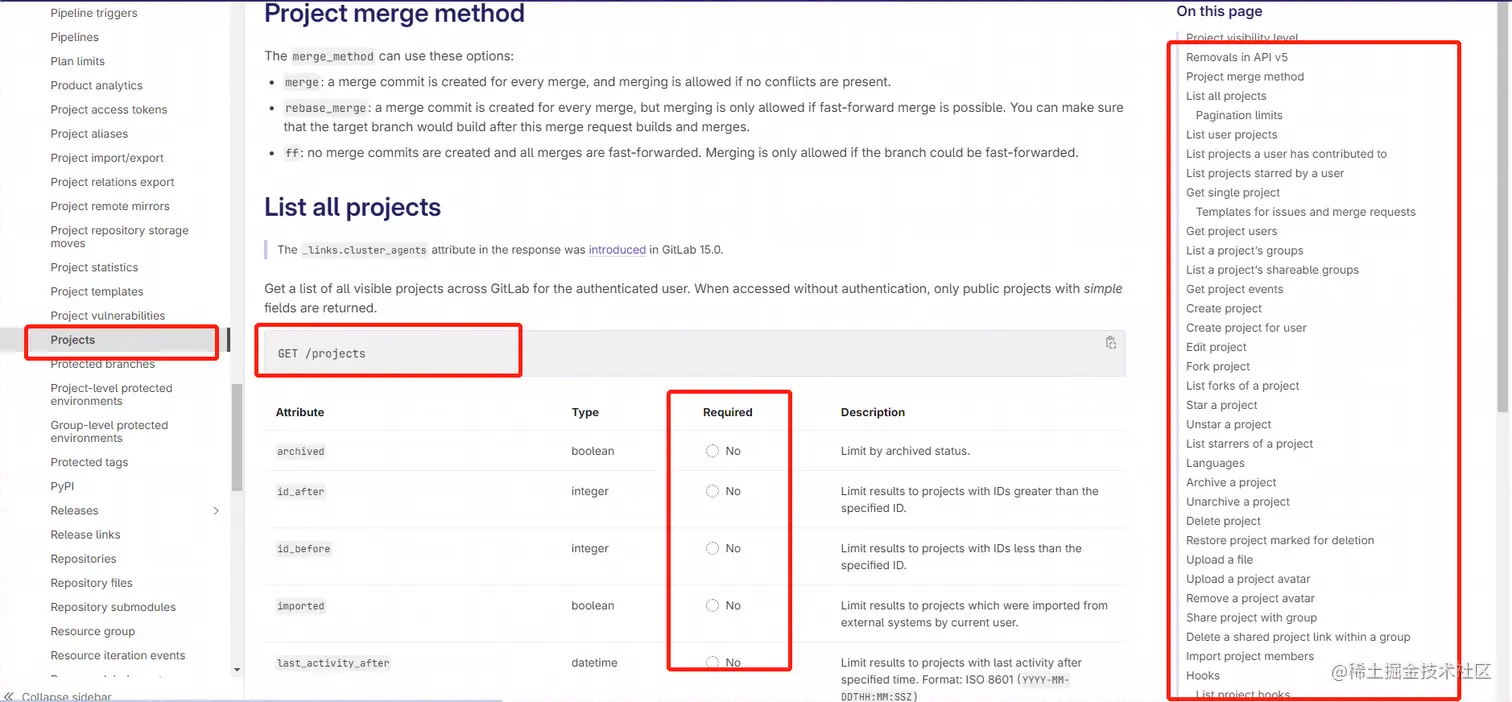1512x702 pixels.
Task: Navigate to "Pagination limits" outline entry
Action: pyautogui.click(x=1238, y=116)
